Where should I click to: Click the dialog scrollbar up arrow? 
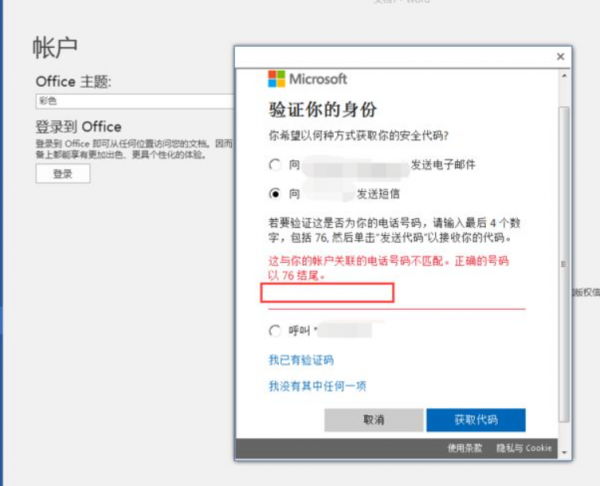(x=564, y=76)
